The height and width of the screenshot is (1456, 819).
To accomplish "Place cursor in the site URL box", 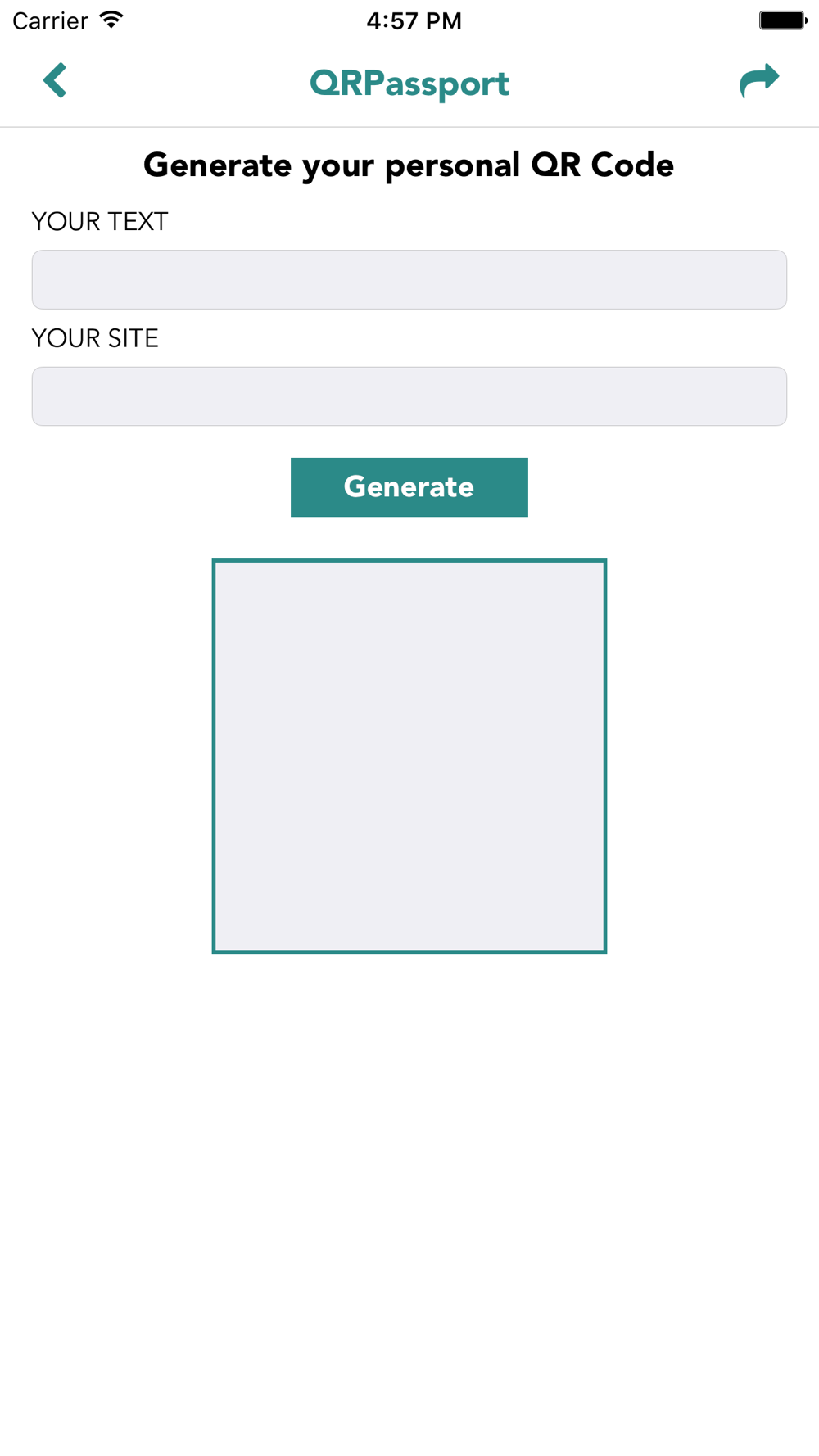I will (409, 396).
